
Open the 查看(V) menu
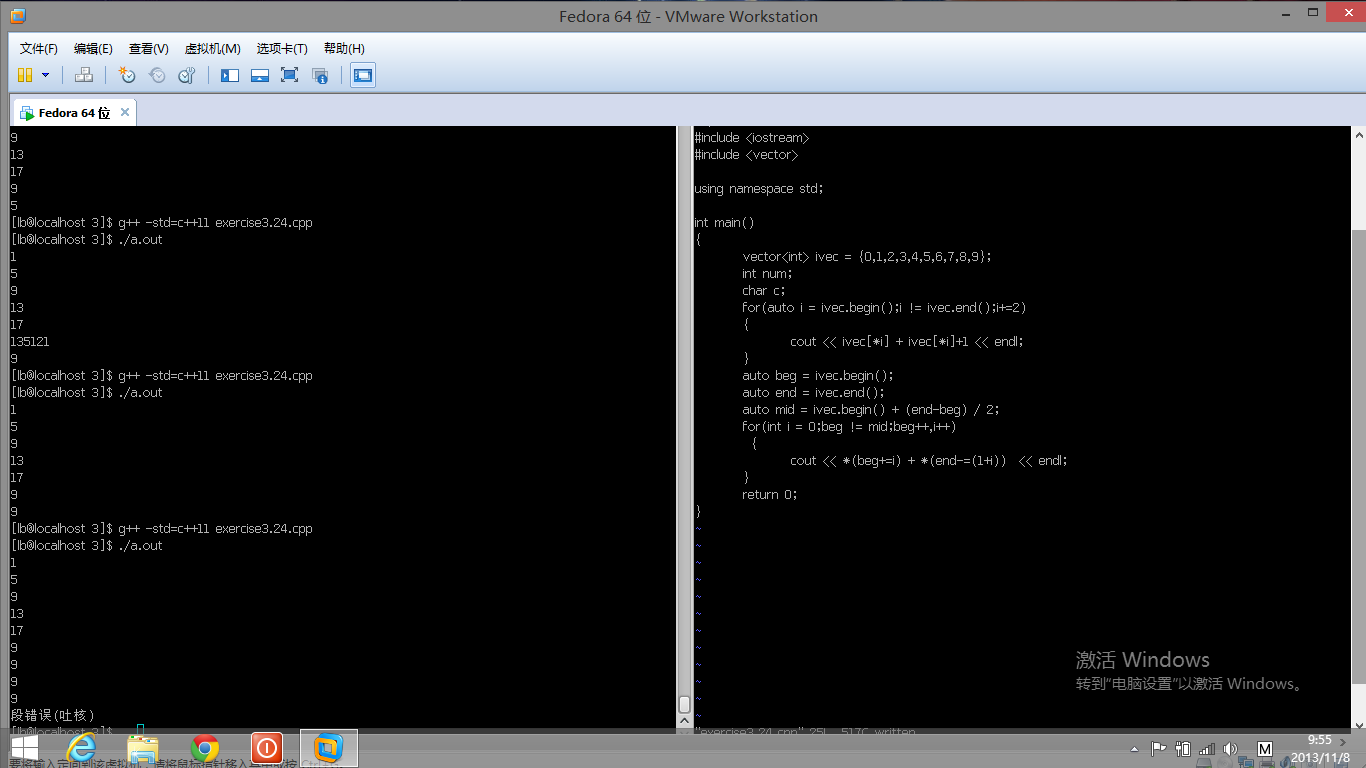tap(148, 48)
